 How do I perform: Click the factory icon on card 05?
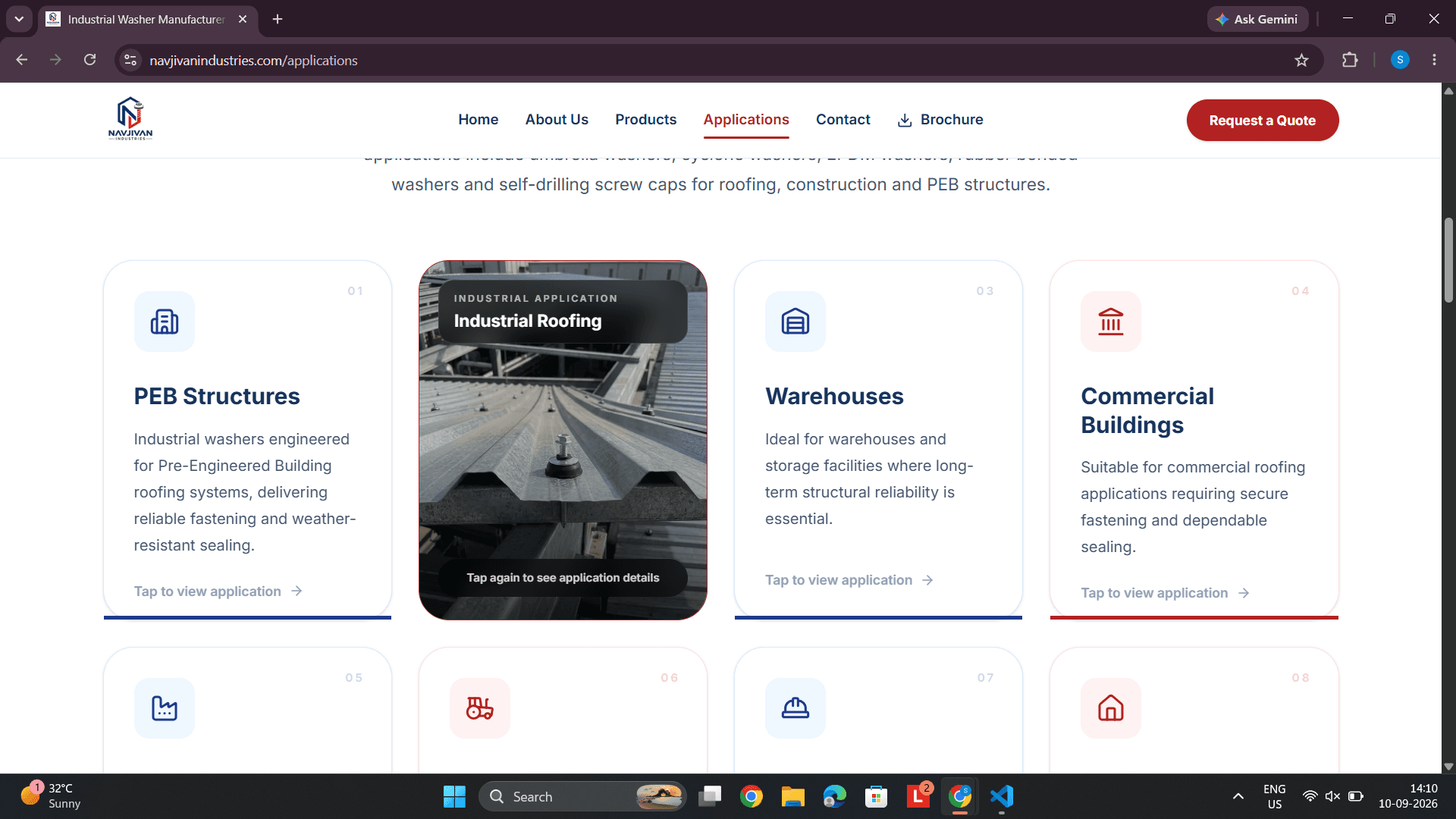pyautogui.click(x=165, y=708)
